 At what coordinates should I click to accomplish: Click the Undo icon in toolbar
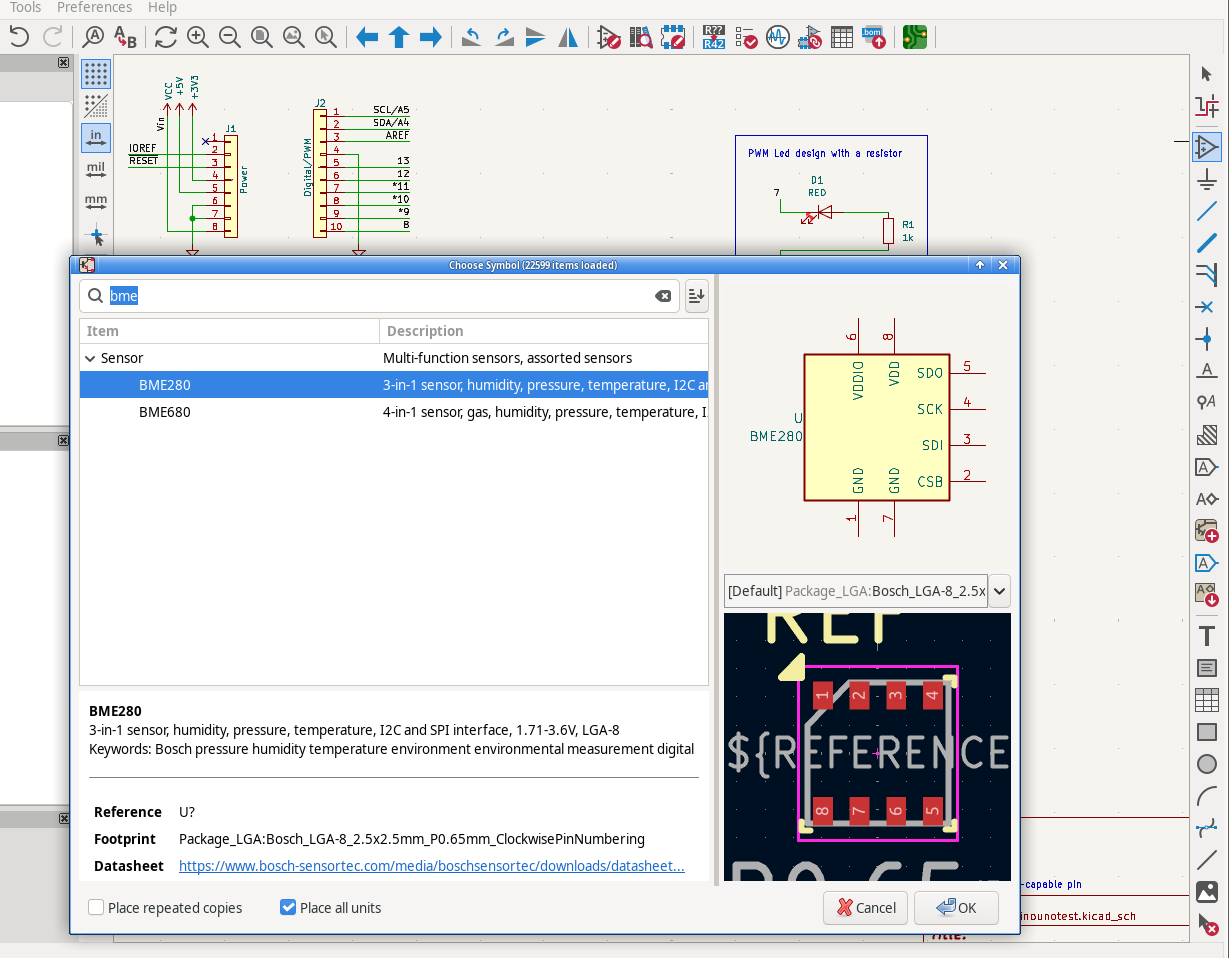[19, 38]
